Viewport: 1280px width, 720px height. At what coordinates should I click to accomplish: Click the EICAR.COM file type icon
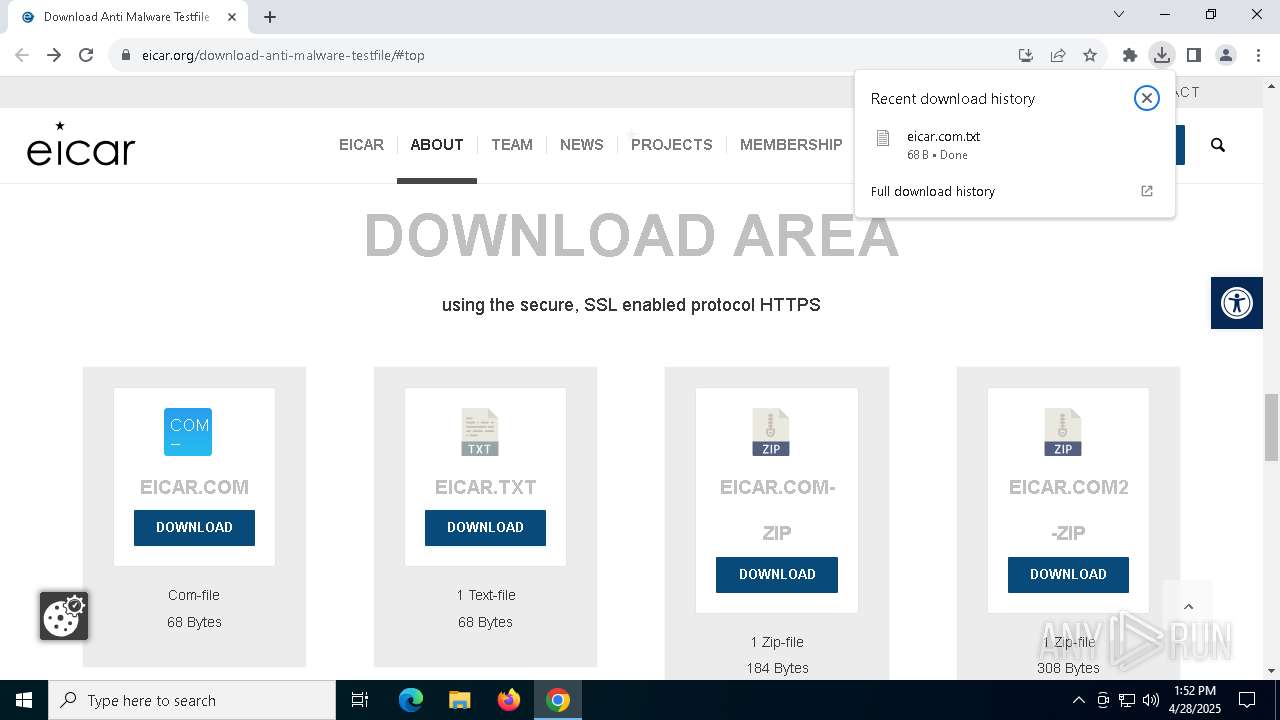pos(188,432)
